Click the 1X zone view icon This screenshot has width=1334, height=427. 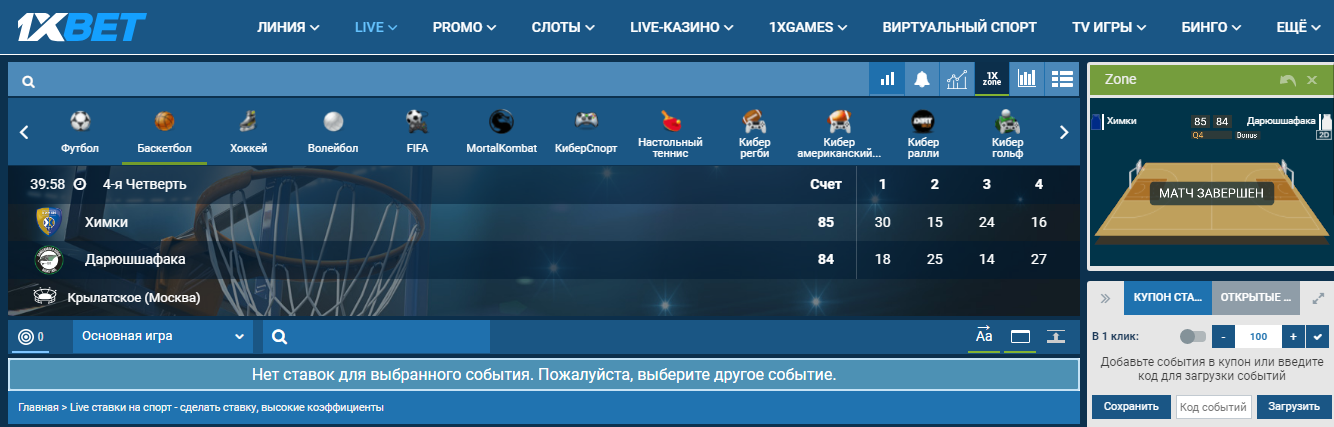coord(991,79)
